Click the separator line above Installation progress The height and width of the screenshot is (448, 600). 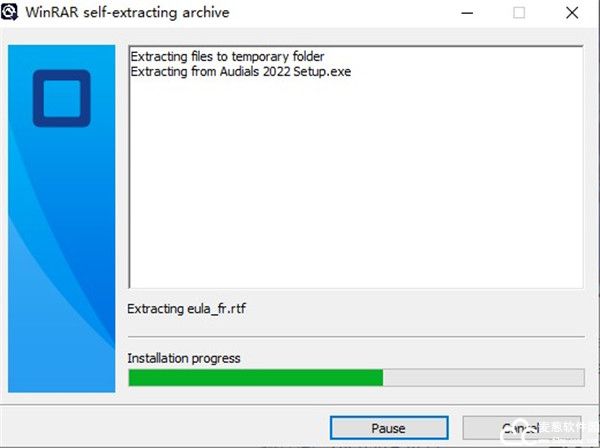click(x=356, y=337)
